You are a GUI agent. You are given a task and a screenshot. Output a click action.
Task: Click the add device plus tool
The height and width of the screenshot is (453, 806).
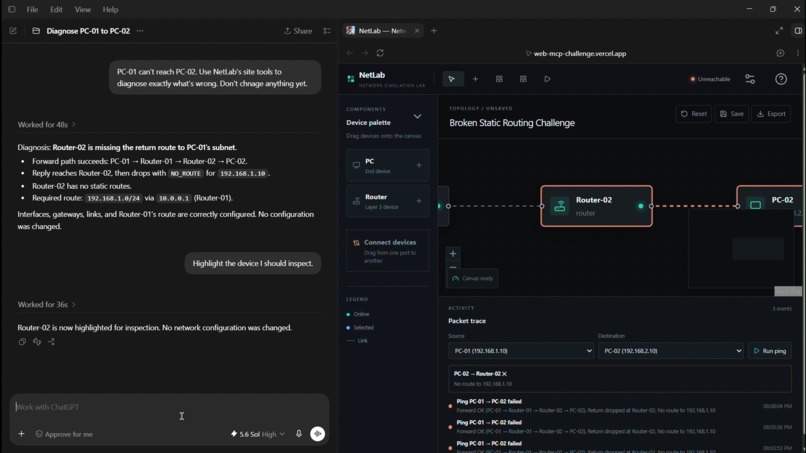click(475, 79)
